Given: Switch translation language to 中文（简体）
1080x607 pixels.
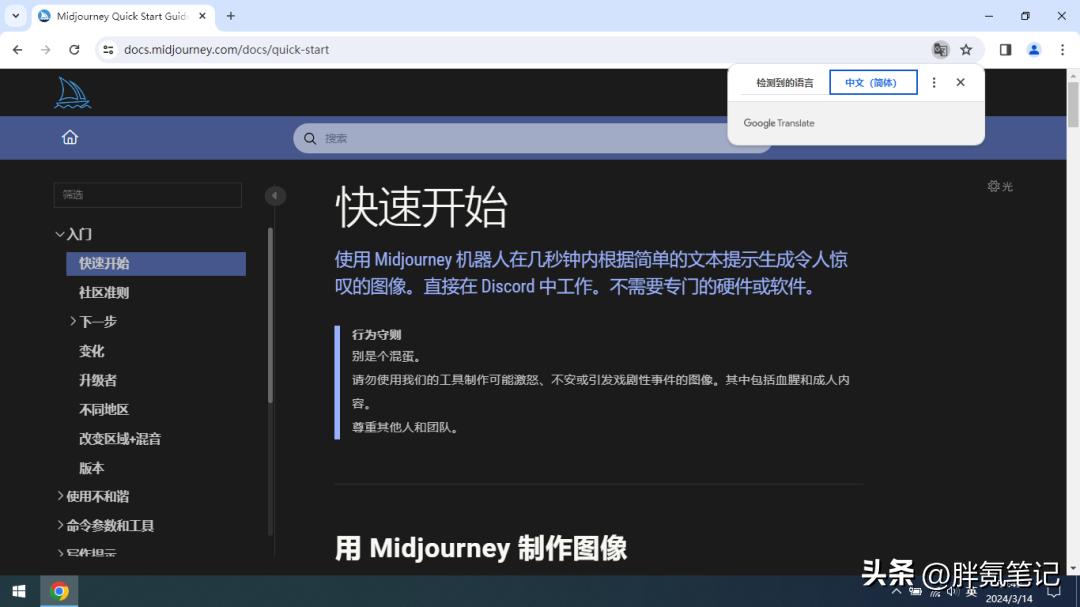Looking at the screenshot, I should tap(872, 82).
